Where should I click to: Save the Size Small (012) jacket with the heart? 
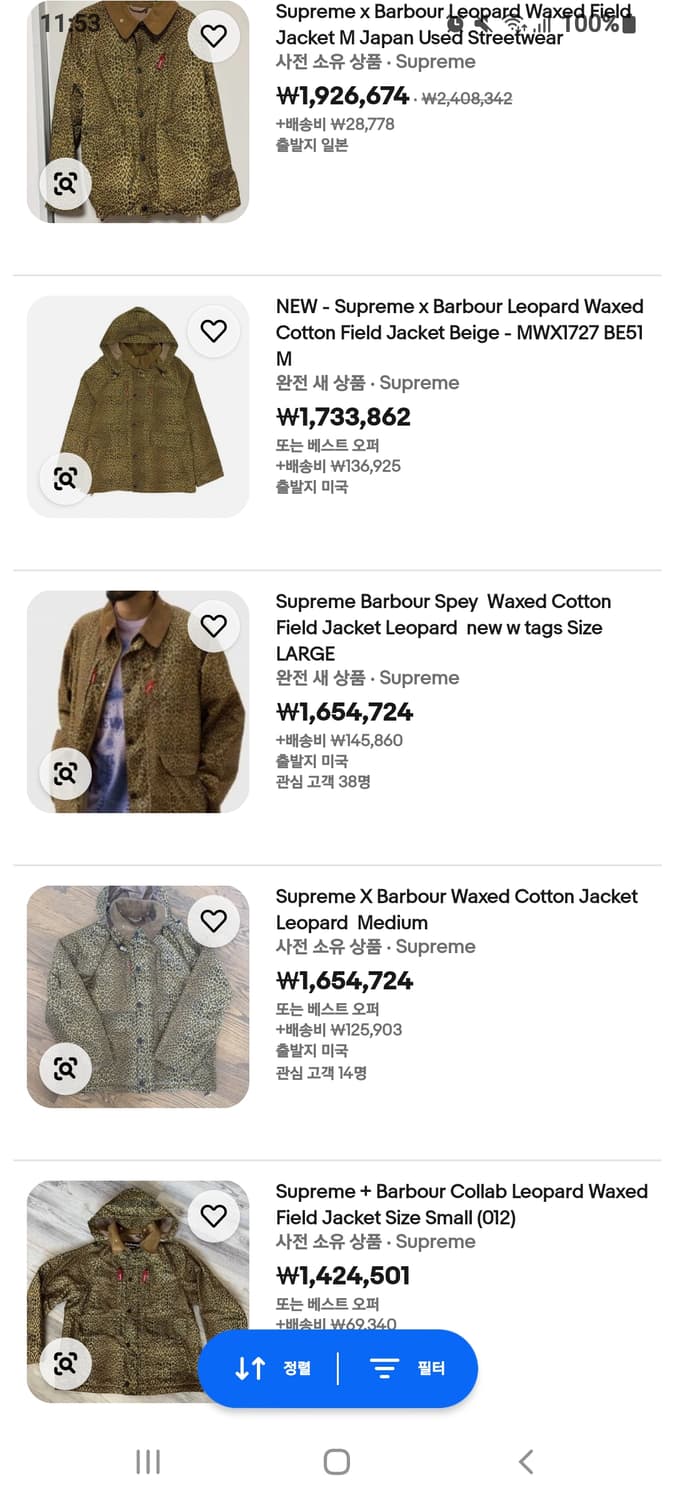point(213,1216)
